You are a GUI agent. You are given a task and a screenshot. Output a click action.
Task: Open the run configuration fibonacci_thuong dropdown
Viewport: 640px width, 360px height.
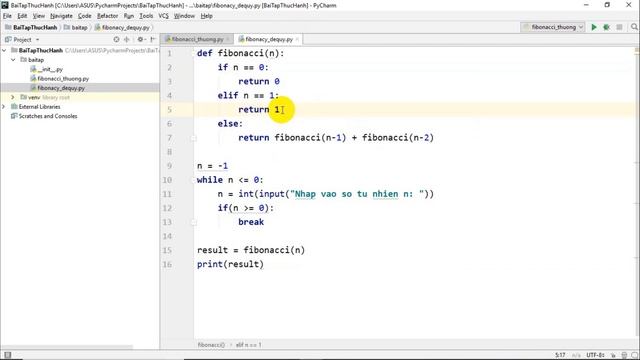click(553, 27)
